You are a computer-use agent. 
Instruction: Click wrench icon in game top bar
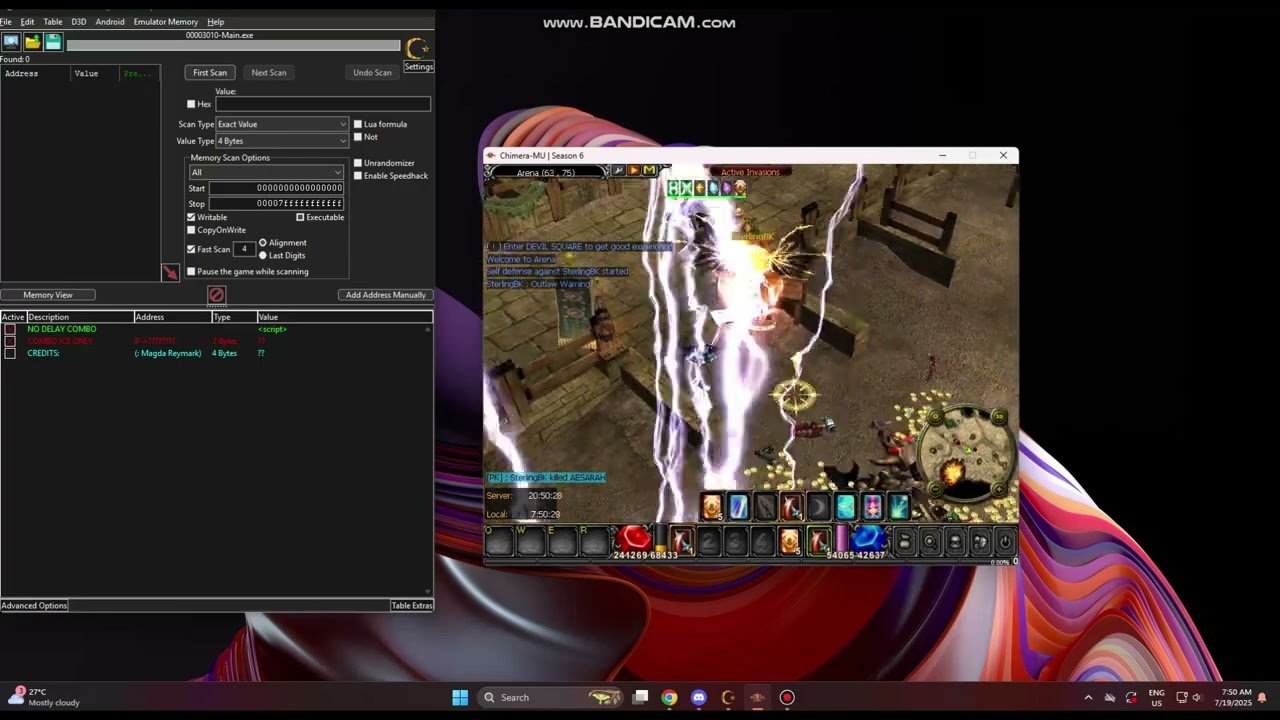[x=618, y=171]
